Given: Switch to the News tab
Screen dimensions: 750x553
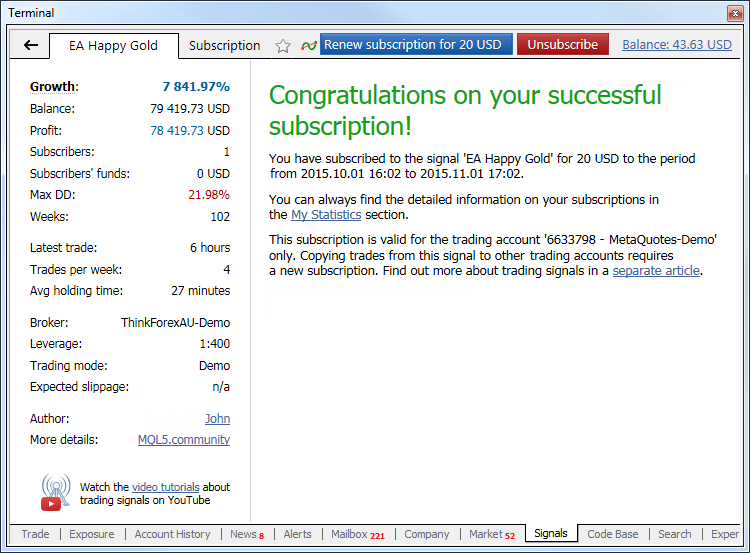Looking at the screenshot, I should tap(246, 534).
